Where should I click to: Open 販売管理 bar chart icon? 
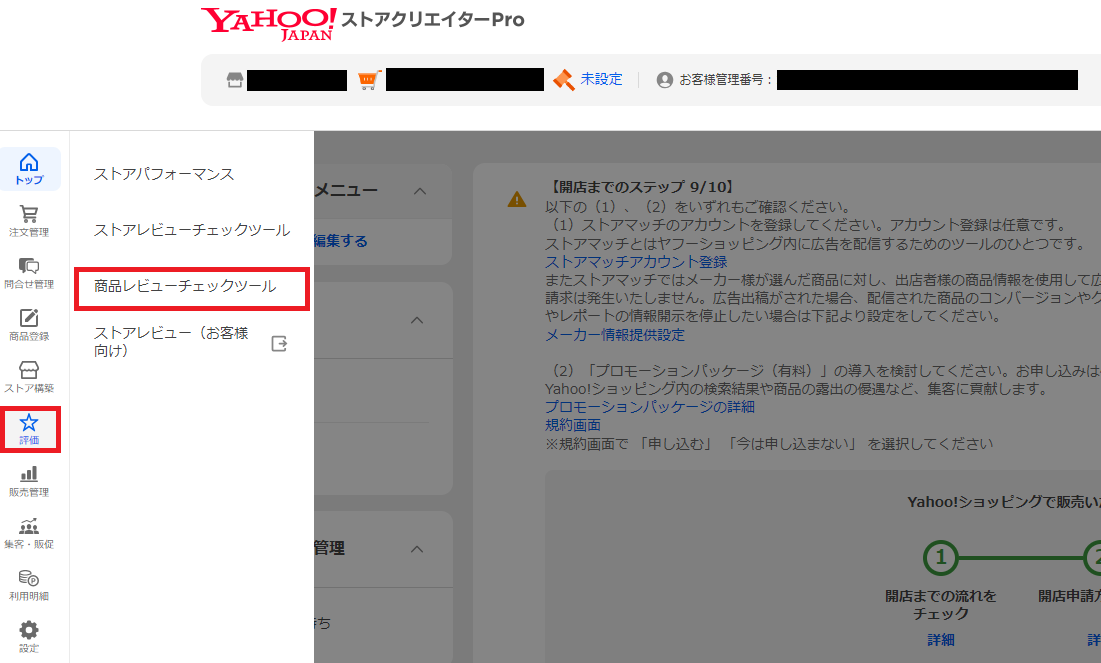(x=29, y=480)
